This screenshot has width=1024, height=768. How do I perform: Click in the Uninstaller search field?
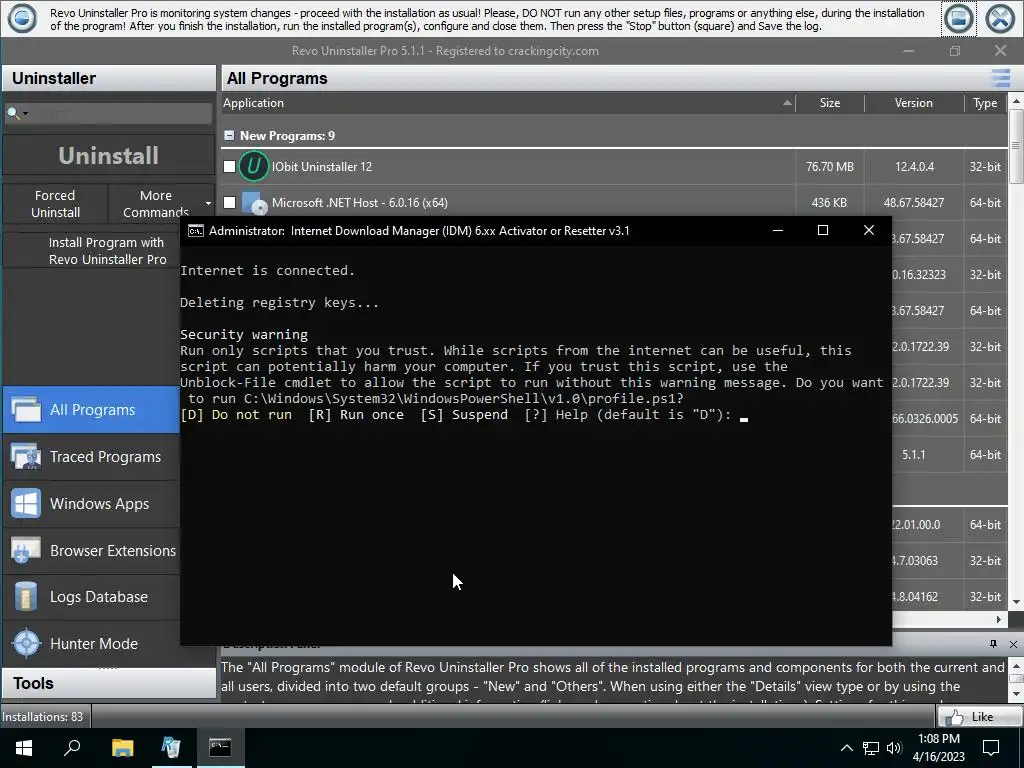point(121,114)
